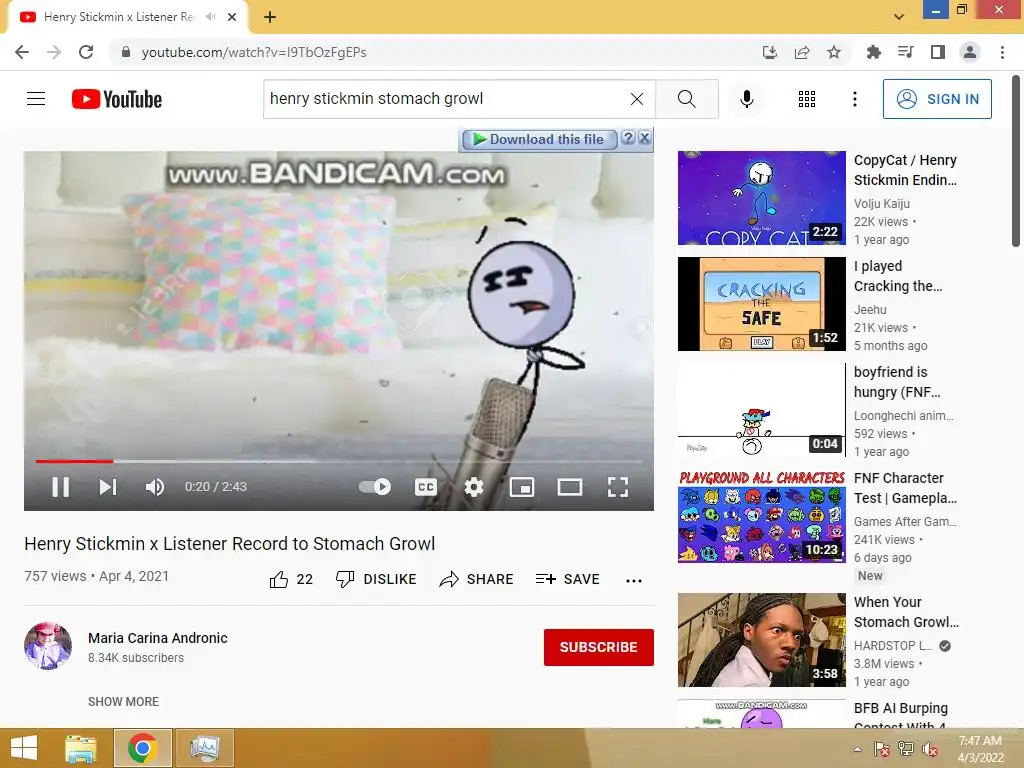The width and height of the screenshot is (1024, 768).
Task: Open the YouTube apps grid
Action: 807,99
